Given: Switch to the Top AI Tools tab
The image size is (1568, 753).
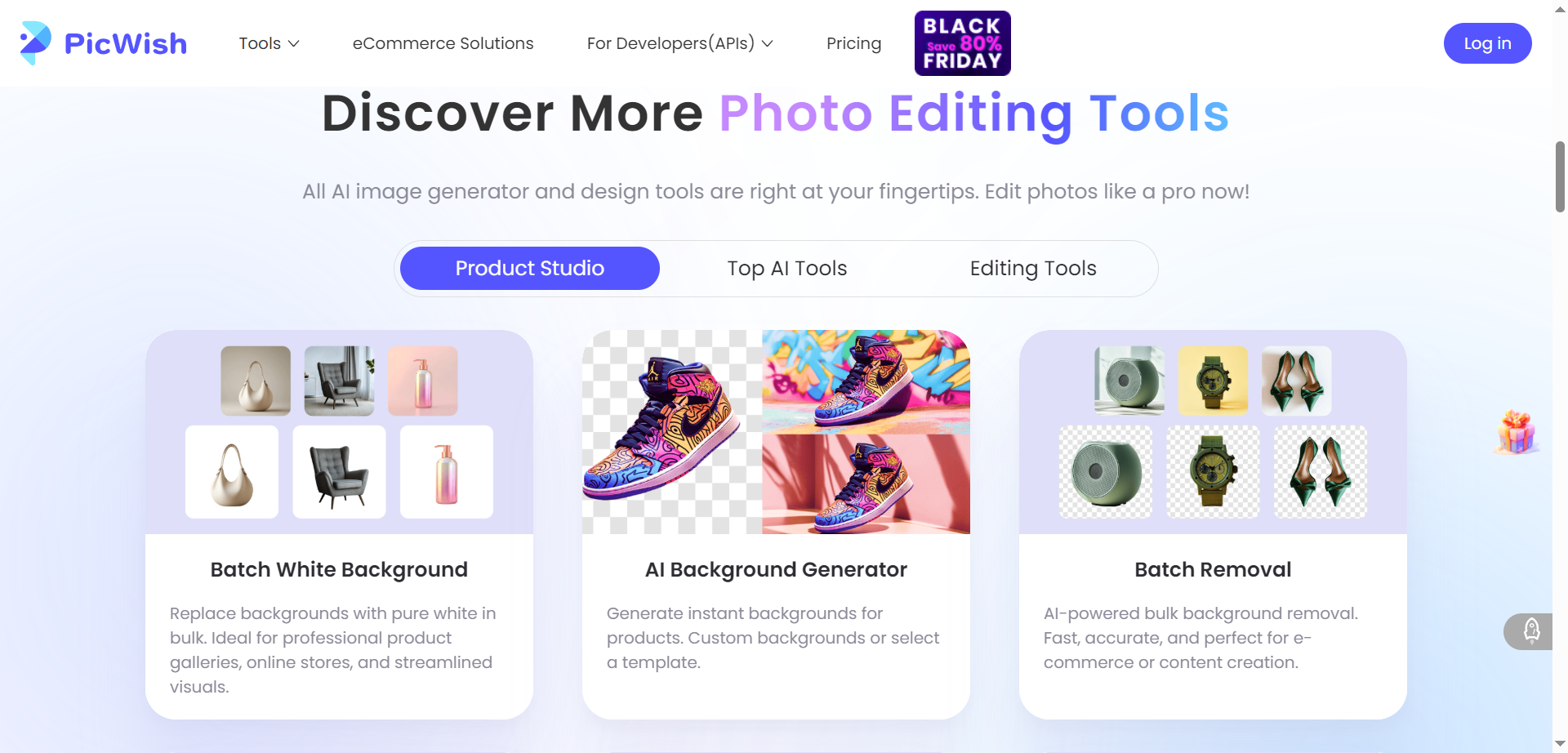Looking at the screenshot, I should [x=787, y=269].
